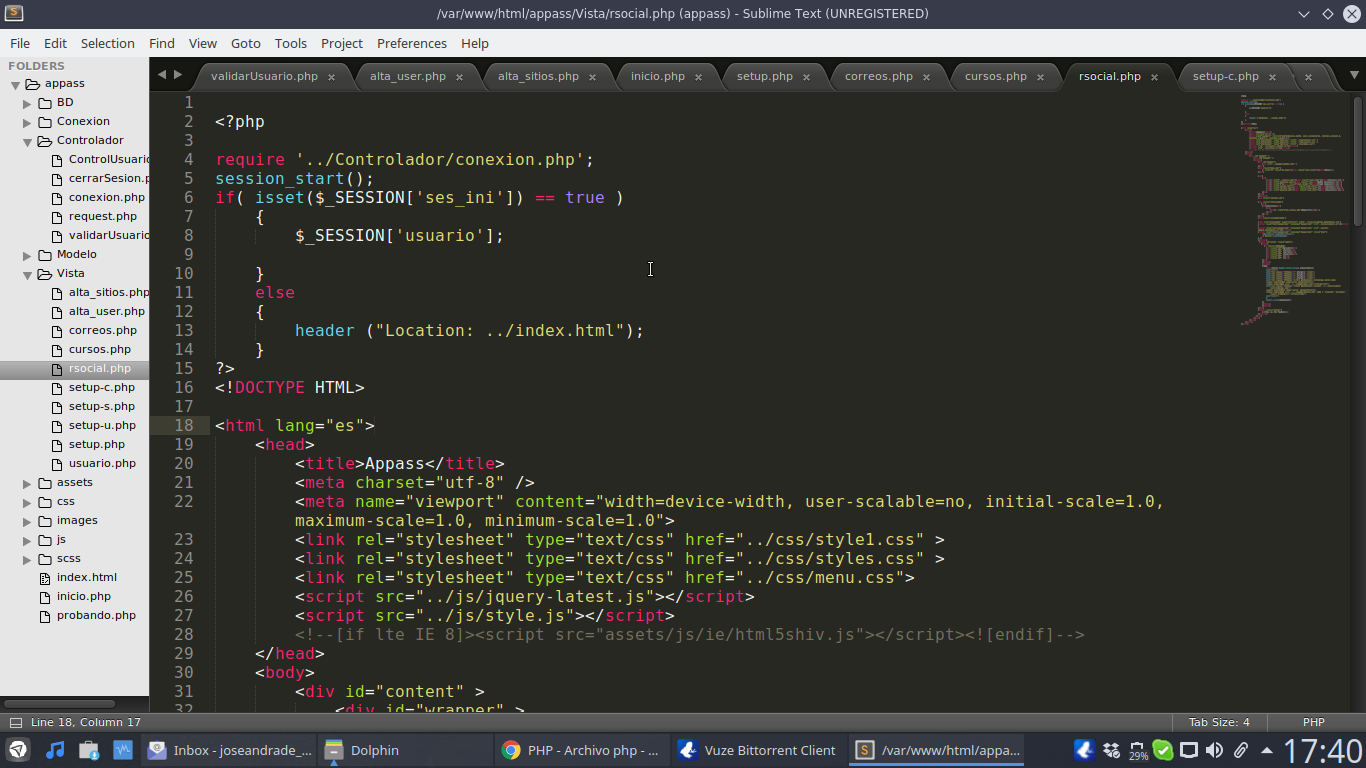The image size is (1366, 768).
Task: Click the display tray icon
Action: pyautogui.click(x=1189, y=750)
